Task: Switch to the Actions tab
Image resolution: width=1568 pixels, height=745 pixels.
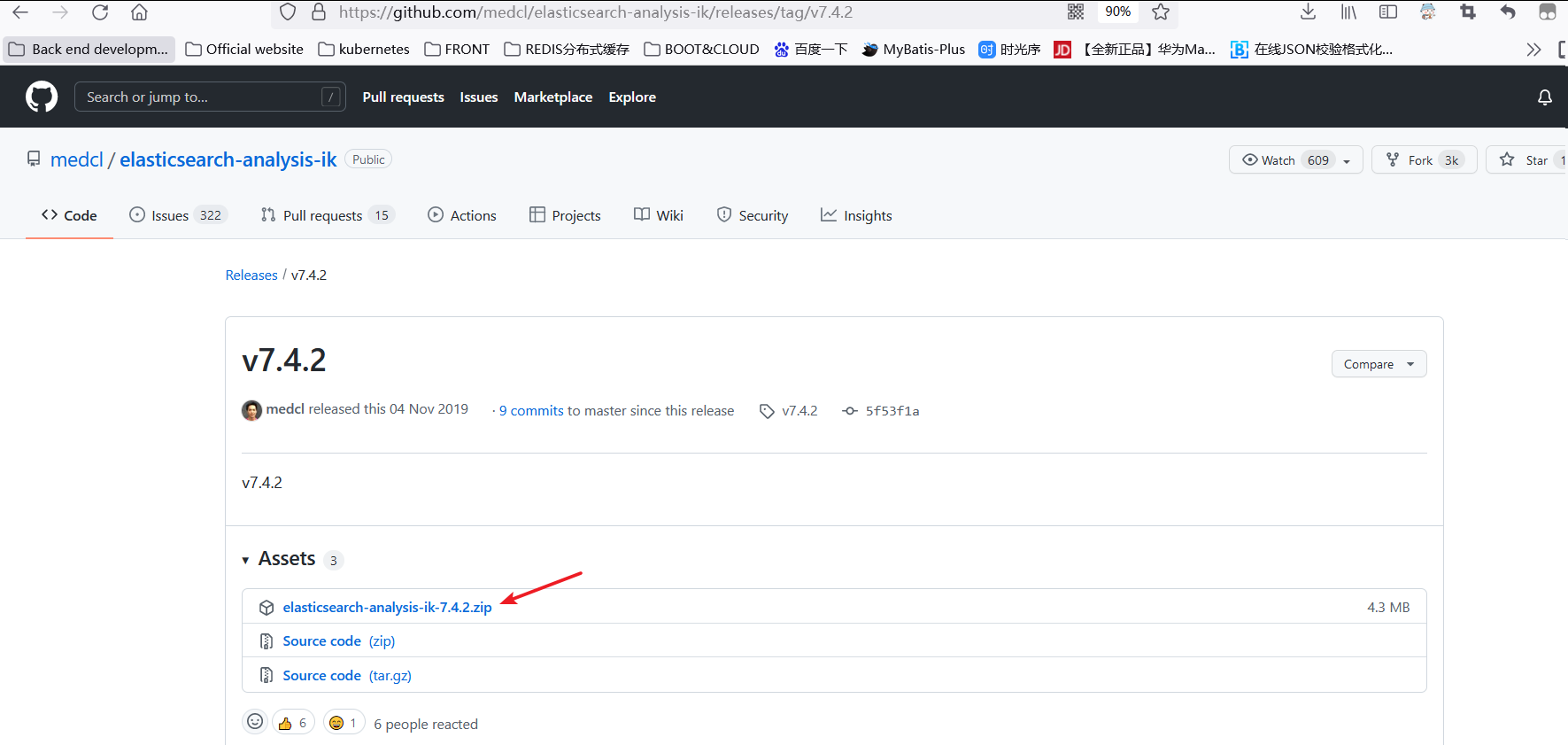Action: [x=462, y=215]
